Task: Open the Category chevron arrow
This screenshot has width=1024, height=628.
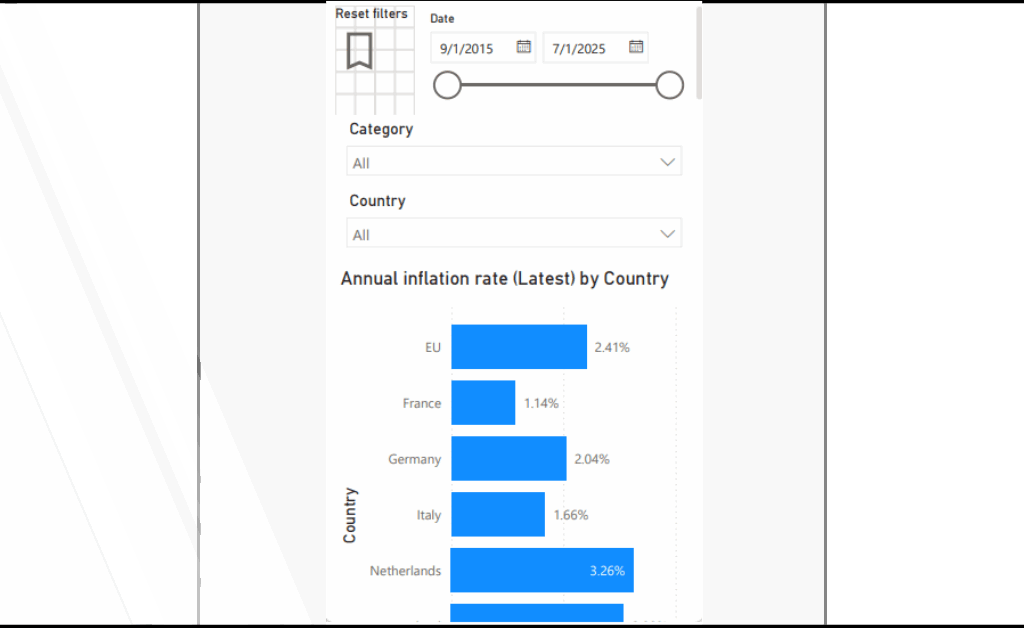Action: pos(667,161)
